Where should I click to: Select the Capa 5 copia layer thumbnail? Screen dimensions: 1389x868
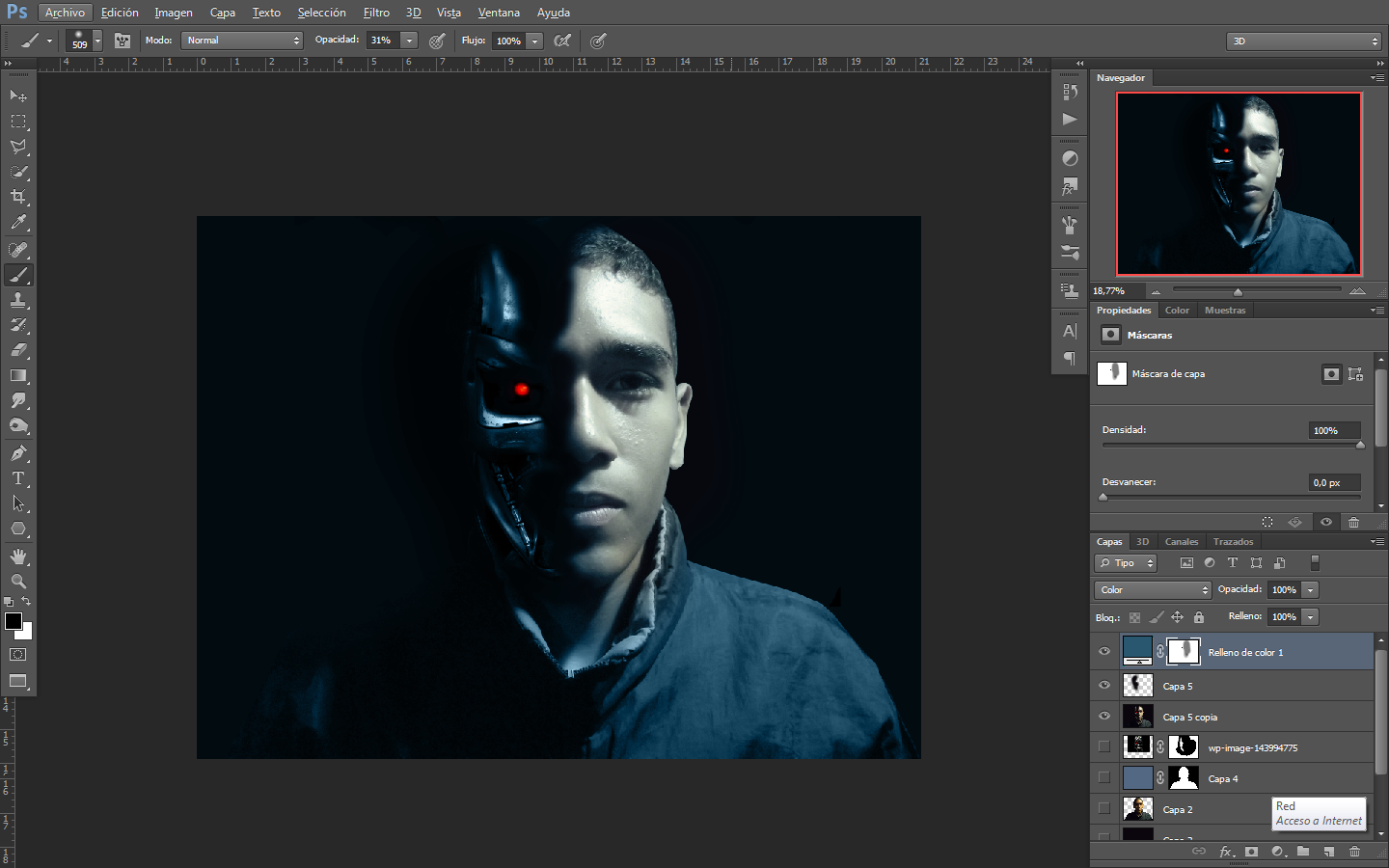[1138, 717]
